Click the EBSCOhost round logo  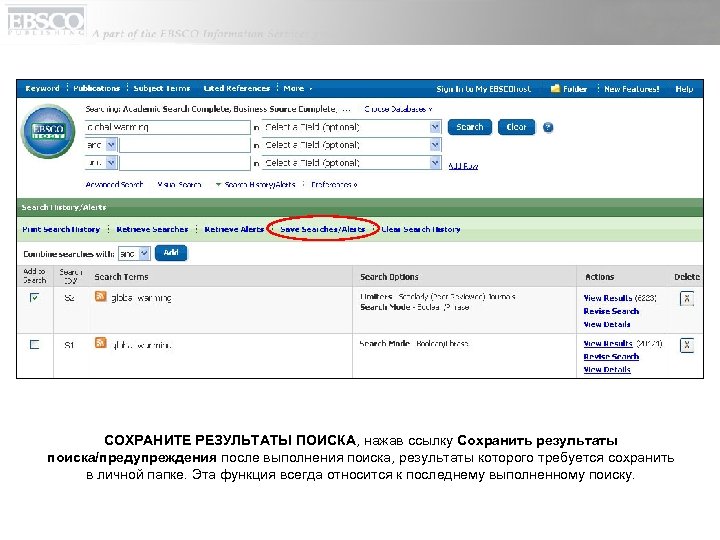pos(48,131)
